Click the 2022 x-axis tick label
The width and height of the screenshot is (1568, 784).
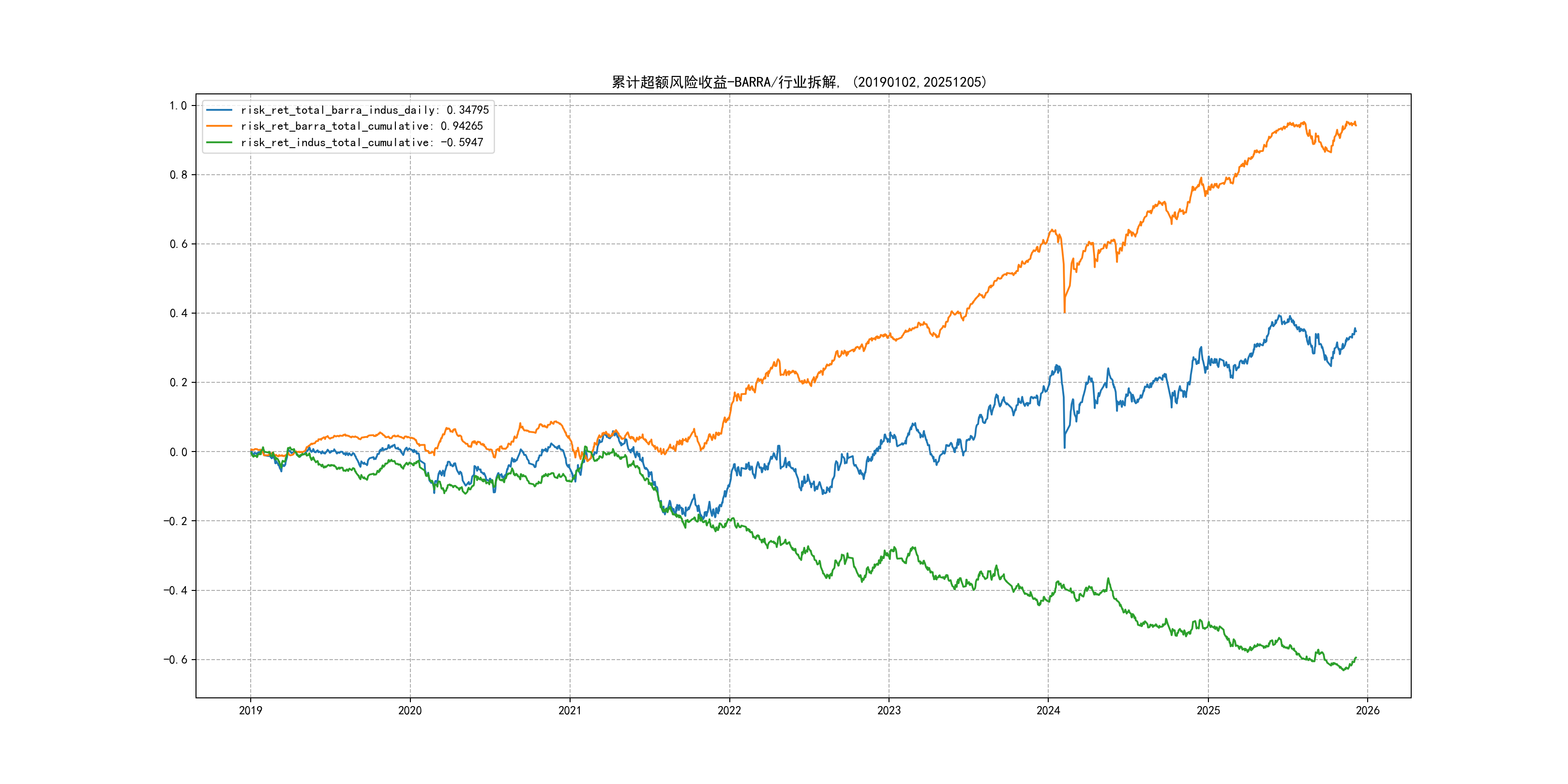pos(729,710)
